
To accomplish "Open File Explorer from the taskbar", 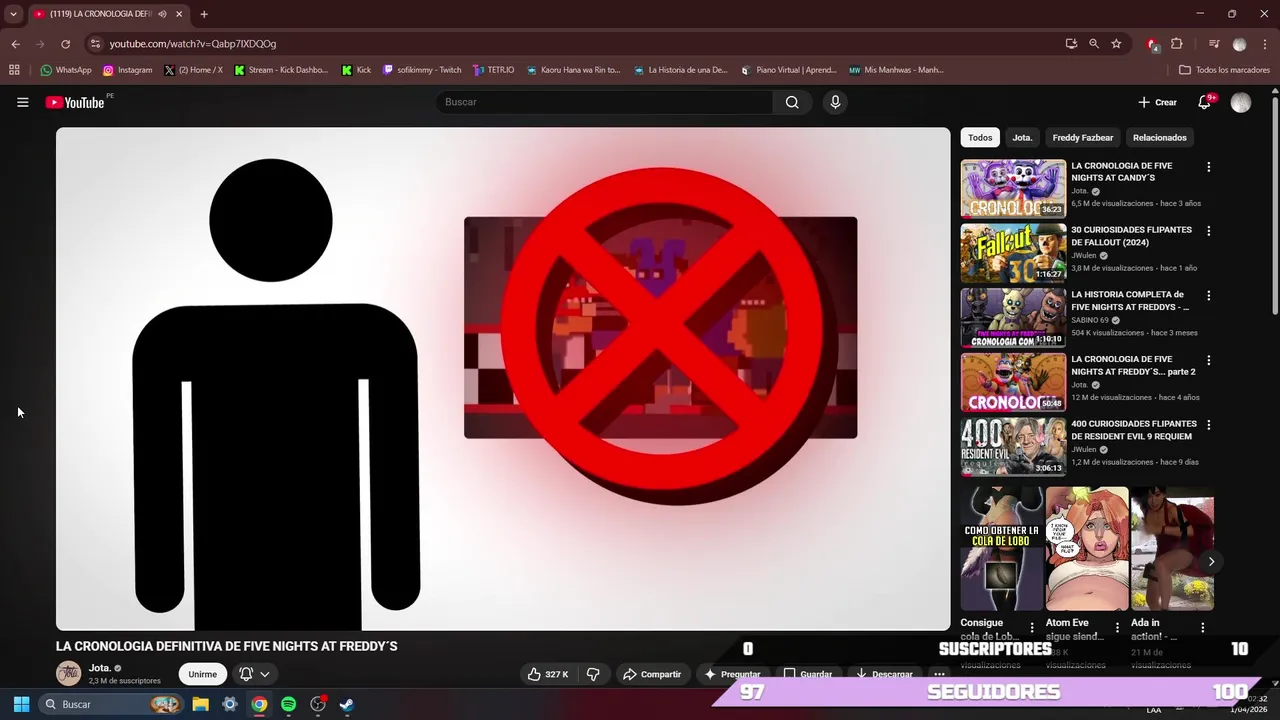I will point(200,704).
